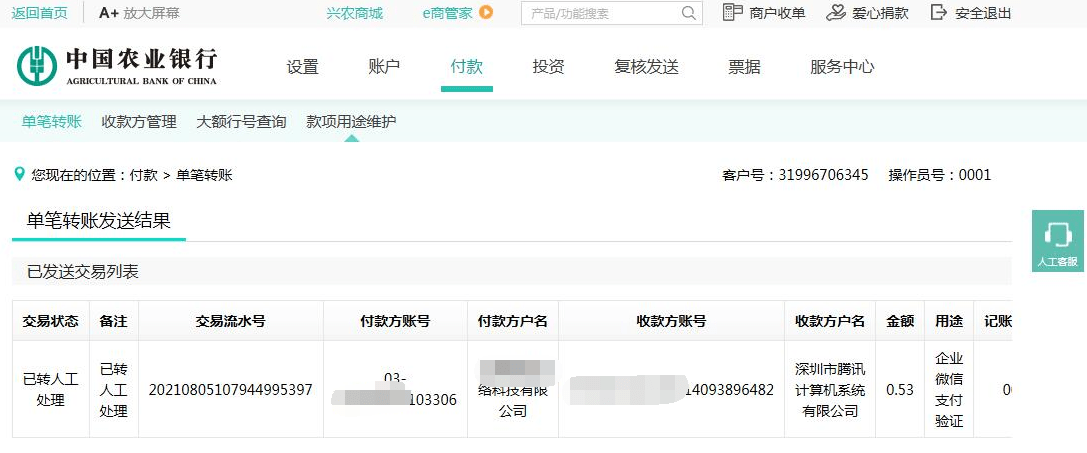Open the 服务中心 menu
Screen dimensions: 1087x453
[x=842, y=67]
